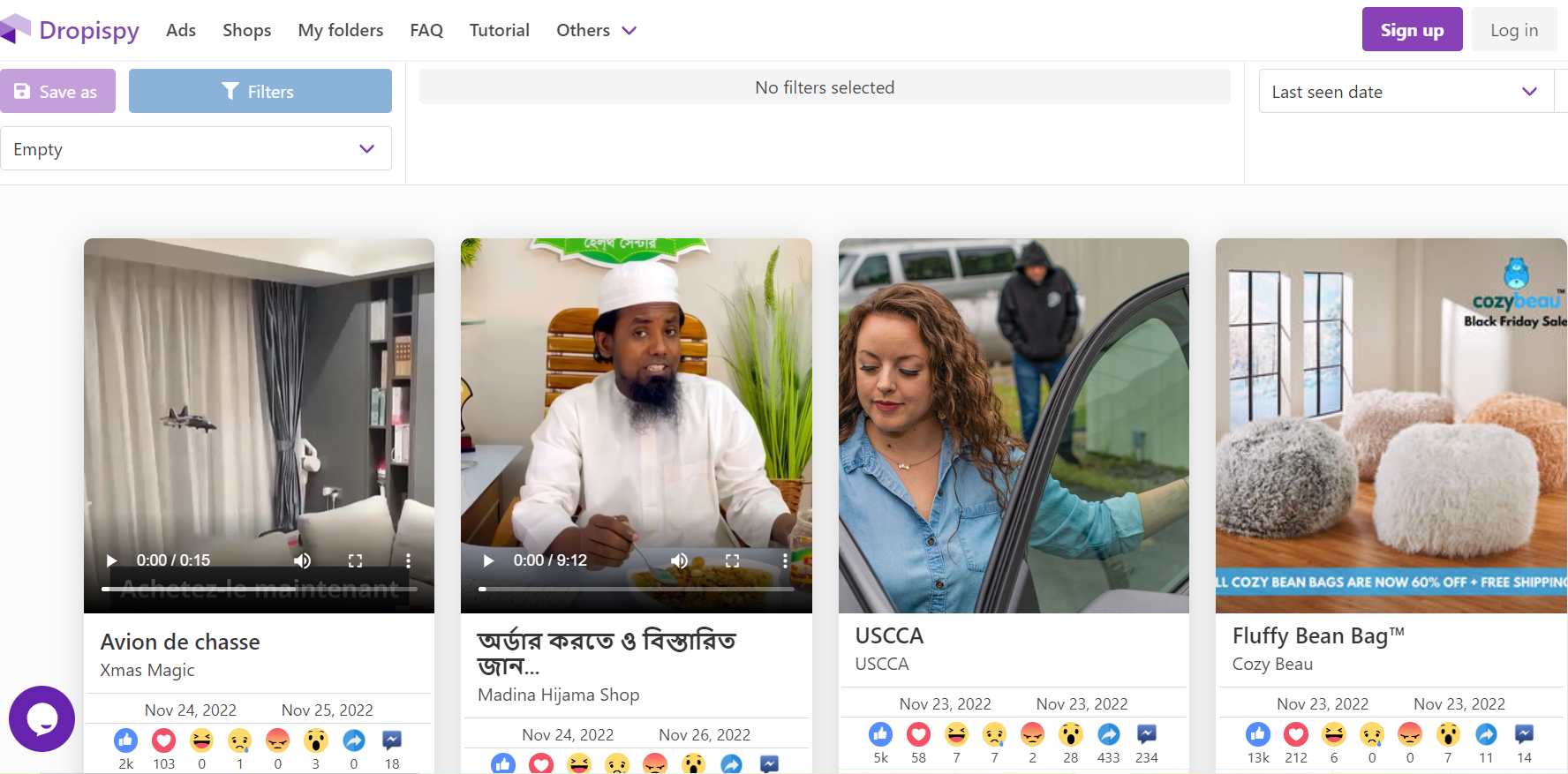The height and width of the screenshot is (774, 1568).
Task: Click the angry icon on the Avion de chasse card
Action: [x=278, y=740]
